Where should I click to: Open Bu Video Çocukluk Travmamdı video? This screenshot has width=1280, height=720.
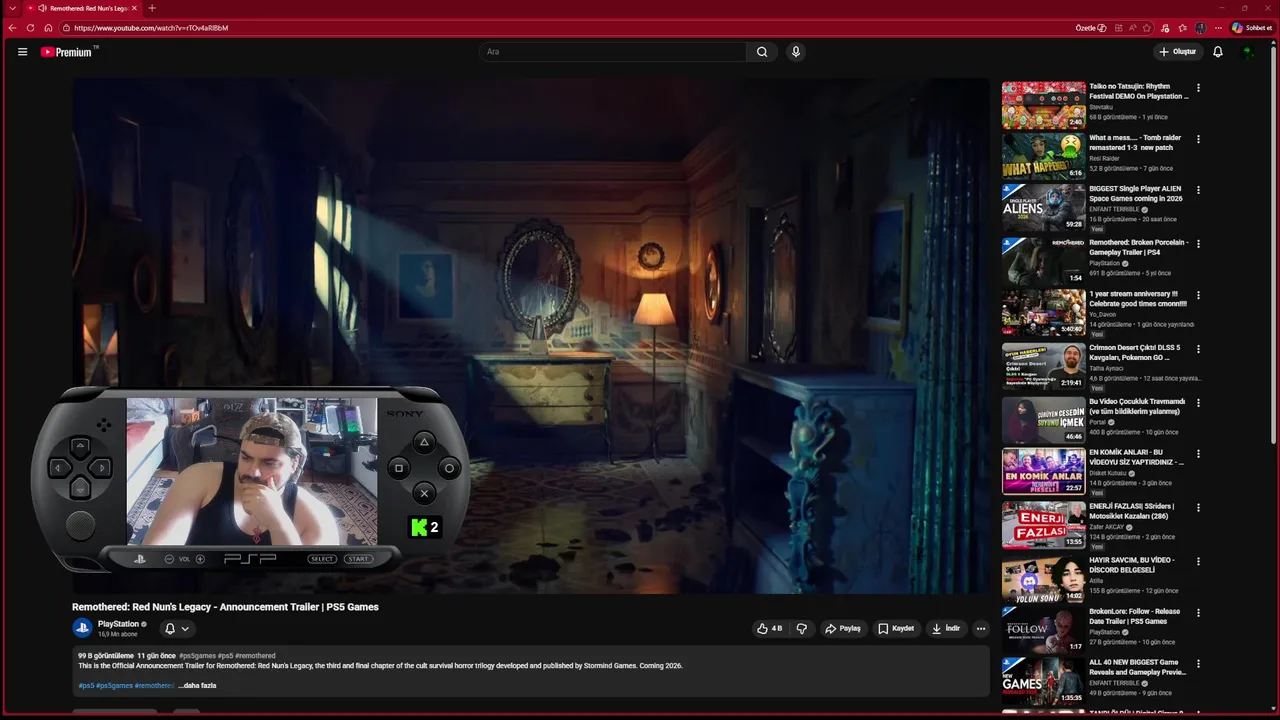point(1137,406)
